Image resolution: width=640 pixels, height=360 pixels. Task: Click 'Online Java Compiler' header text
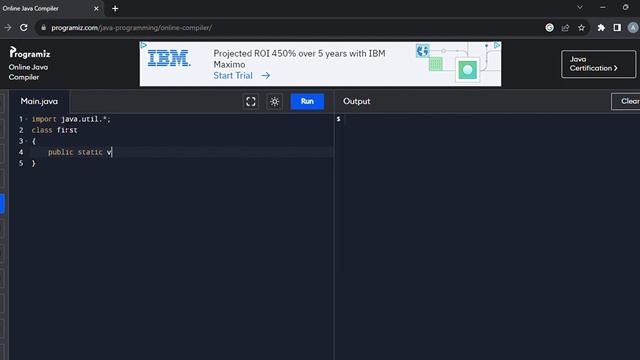point(28,72)
